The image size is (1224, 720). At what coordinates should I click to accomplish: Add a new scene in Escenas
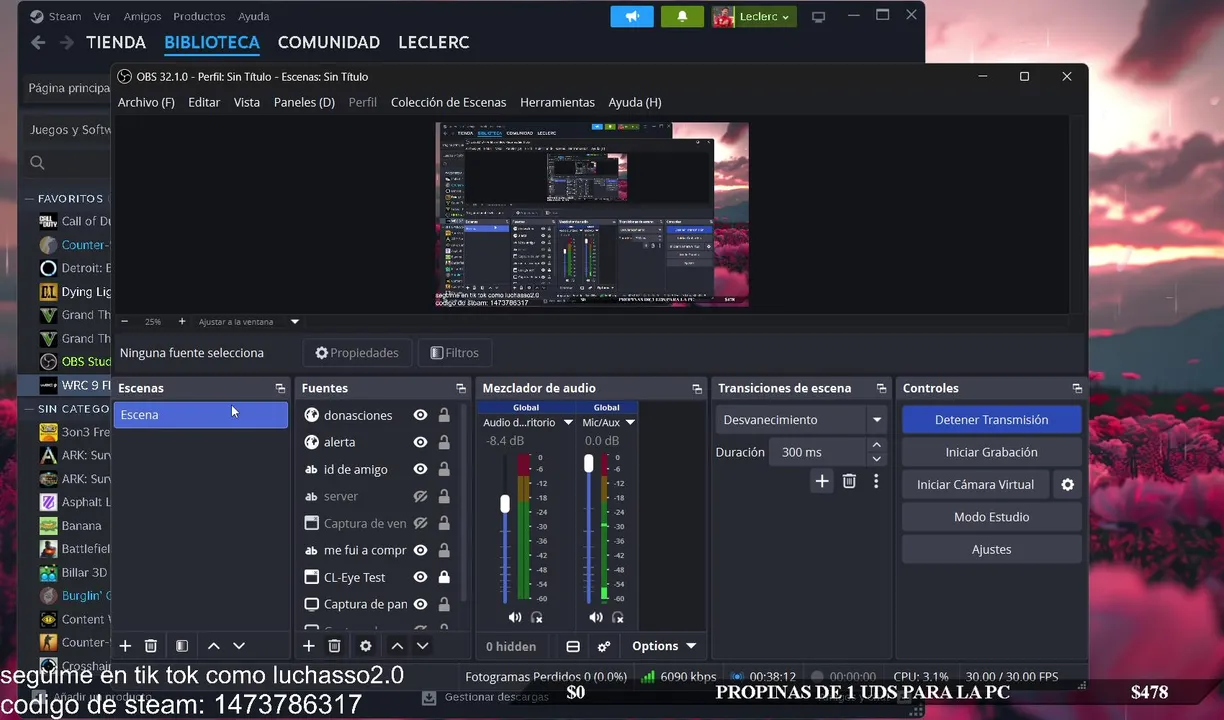pos(125,646)
